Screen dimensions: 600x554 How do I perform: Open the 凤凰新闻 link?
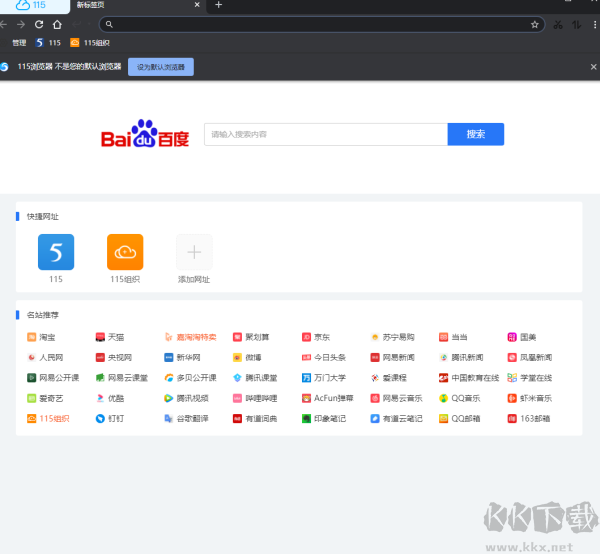coord(530,357)
